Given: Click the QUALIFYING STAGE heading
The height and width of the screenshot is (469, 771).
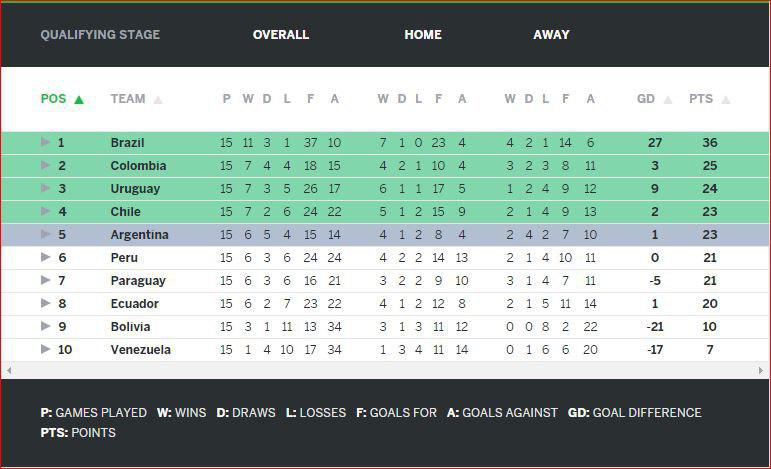Looking at the screenshot, I should pyautogui.click(x=100, y=35).
